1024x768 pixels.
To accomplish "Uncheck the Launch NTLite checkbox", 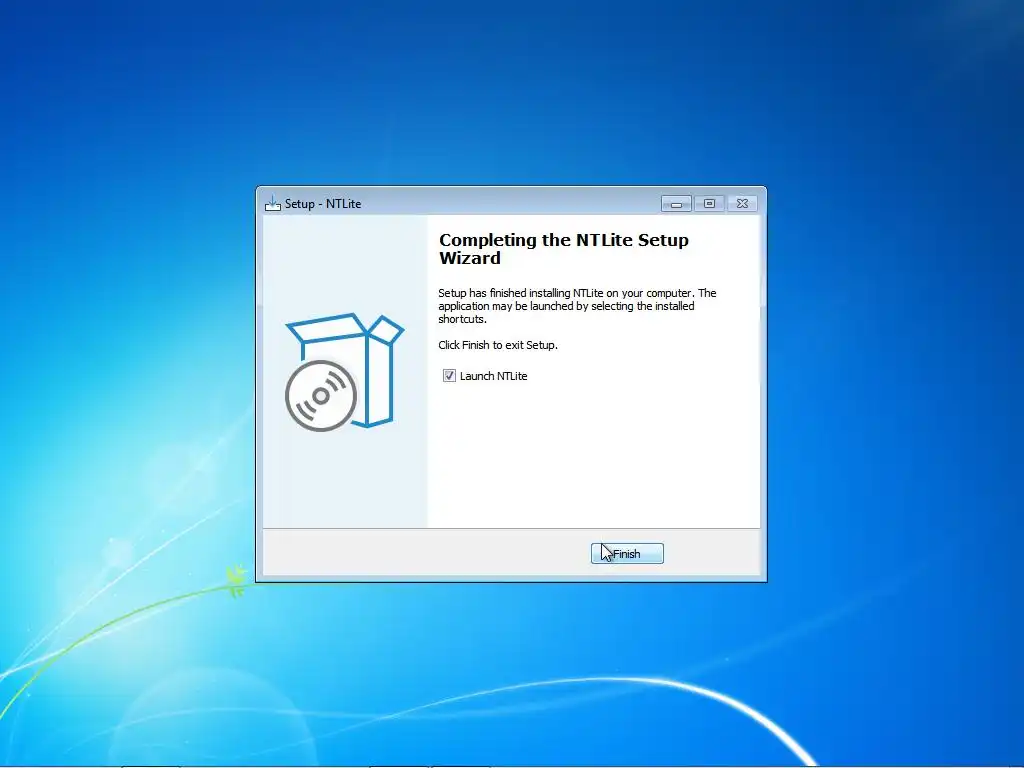I will coord(449,376).
